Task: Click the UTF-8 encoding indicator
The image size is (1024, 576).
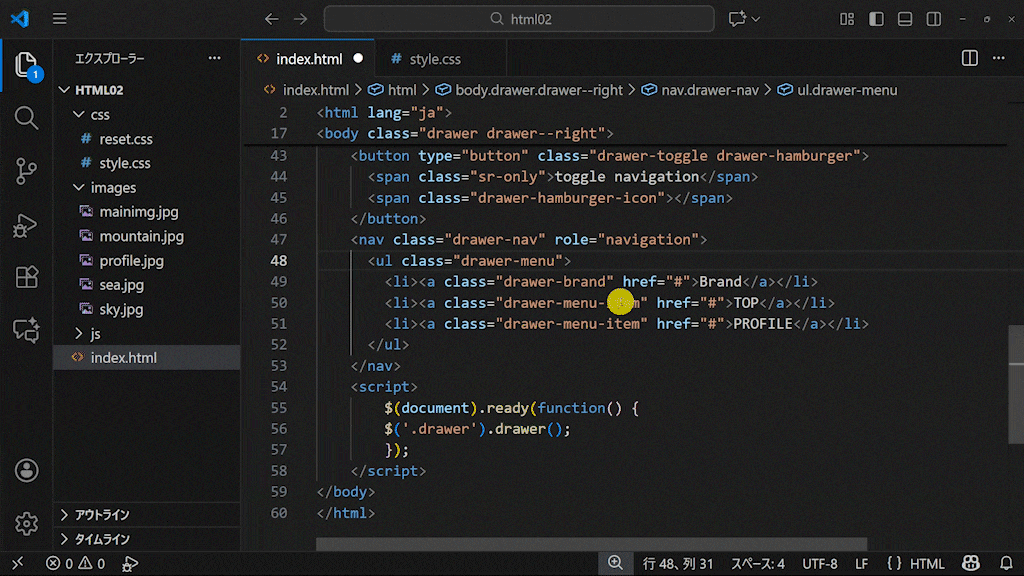Action: tap(819, 564)
